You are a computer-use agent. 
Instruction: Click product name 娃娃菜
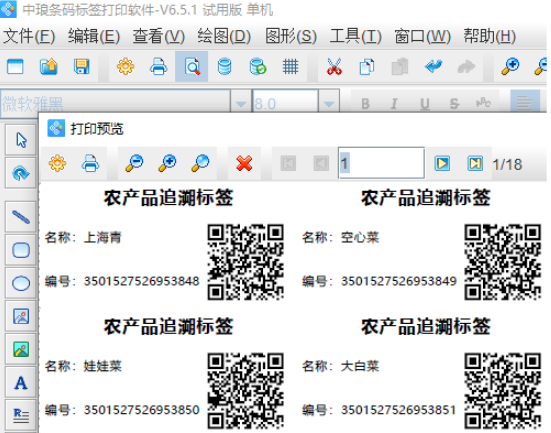(103, 366)
